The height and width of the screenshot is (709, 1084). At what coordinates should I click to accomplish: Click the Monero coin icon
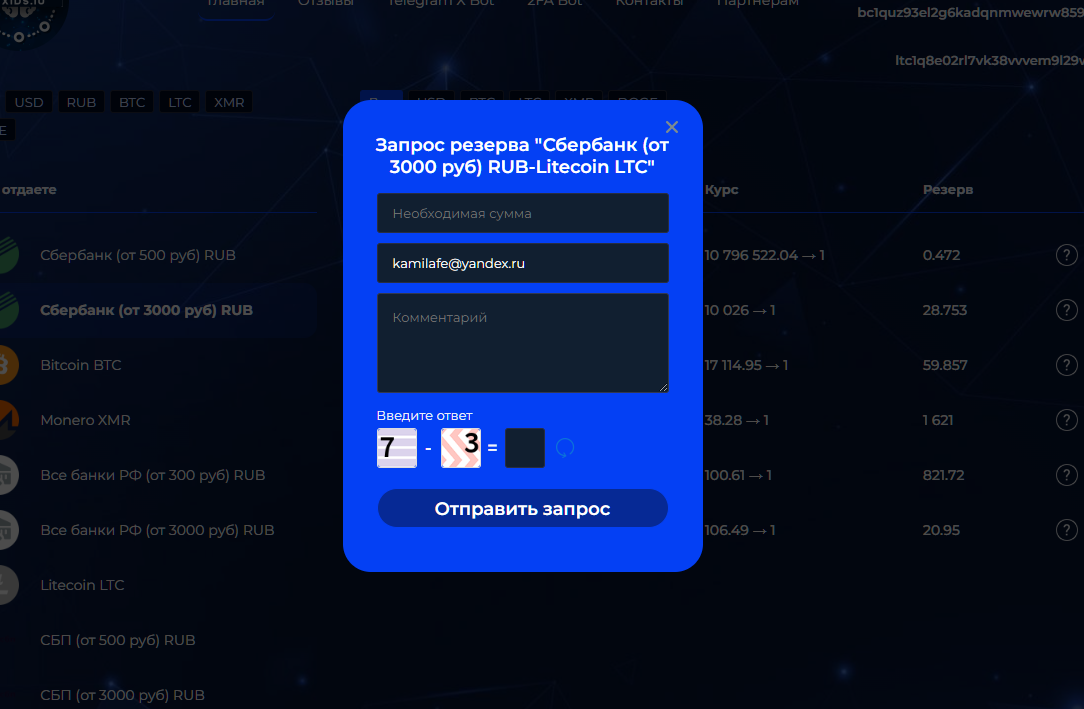(x=7, y=420)
